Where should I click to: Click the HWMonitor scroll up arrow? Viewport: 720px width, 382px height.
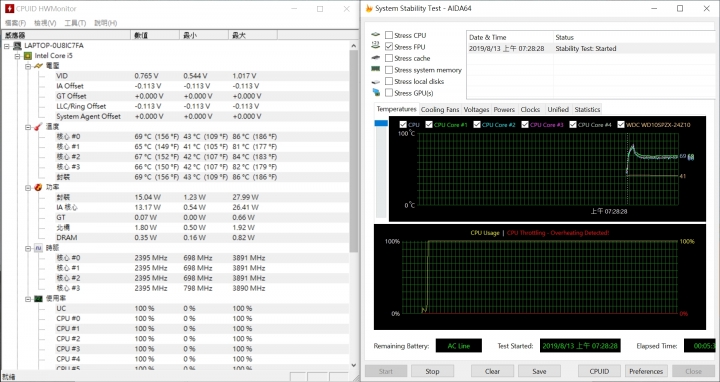point(354,45)
